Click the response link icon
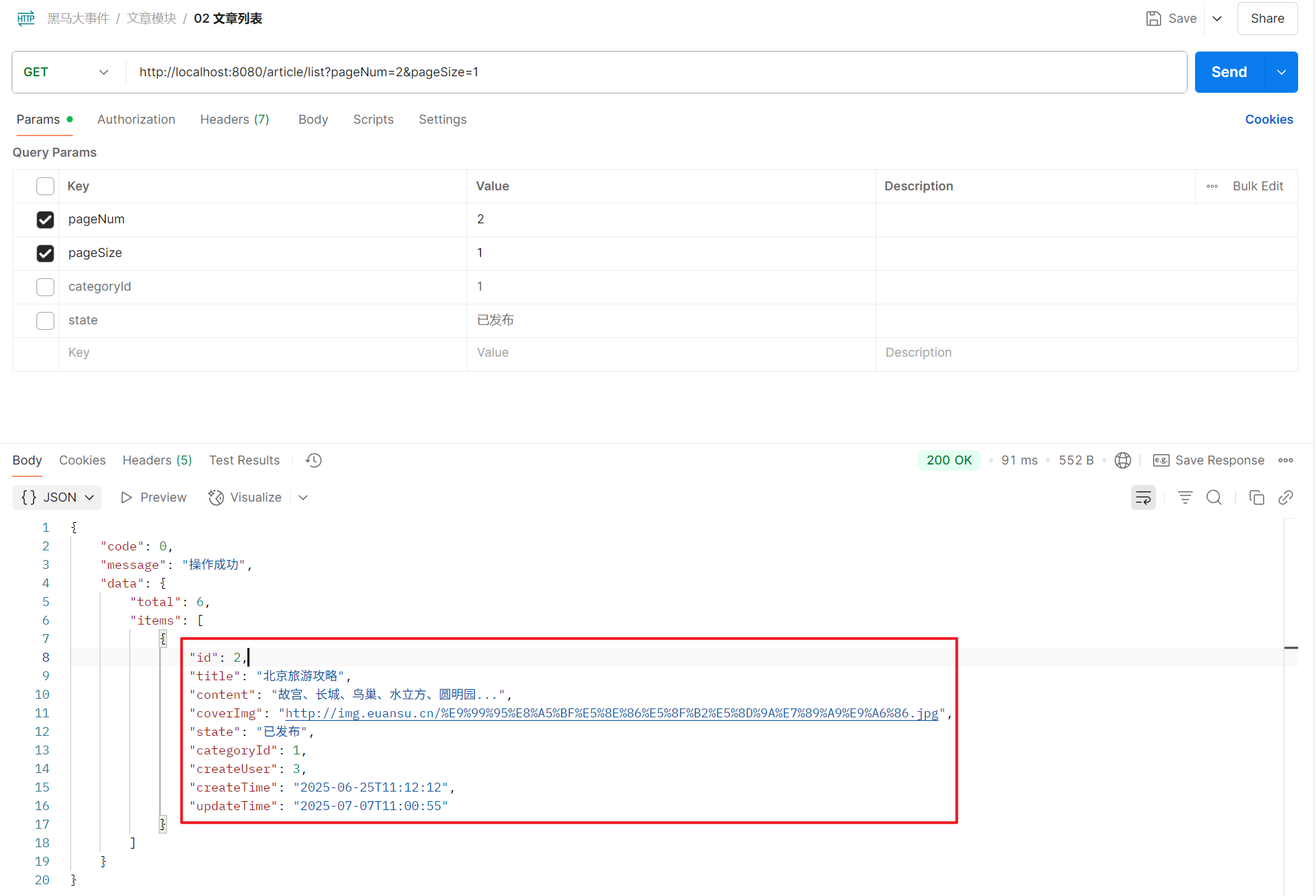The height and width of the screenshot is (896, 1316). coord(1285,497)
